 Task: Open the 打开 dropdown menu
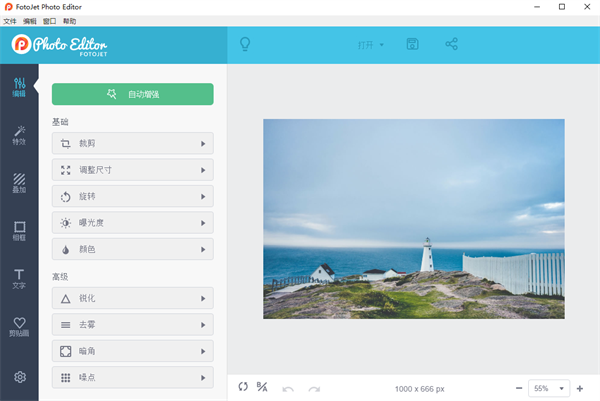(371, 45)
